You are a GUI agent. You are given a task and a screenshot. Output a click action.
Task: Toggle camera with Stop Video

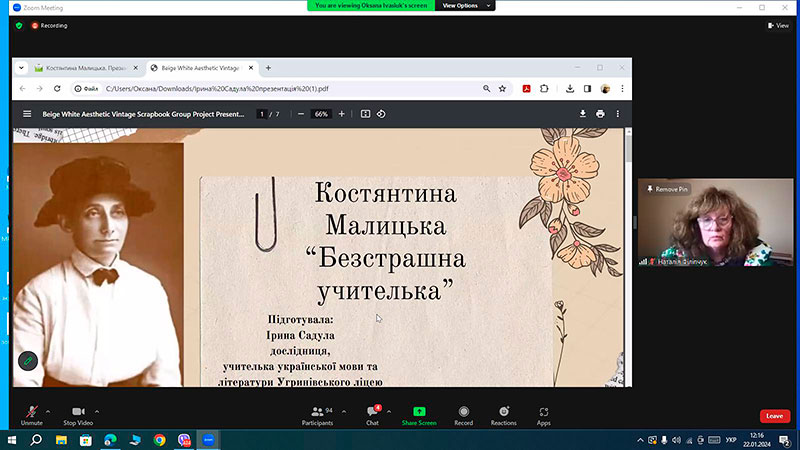tap(78, 415)
